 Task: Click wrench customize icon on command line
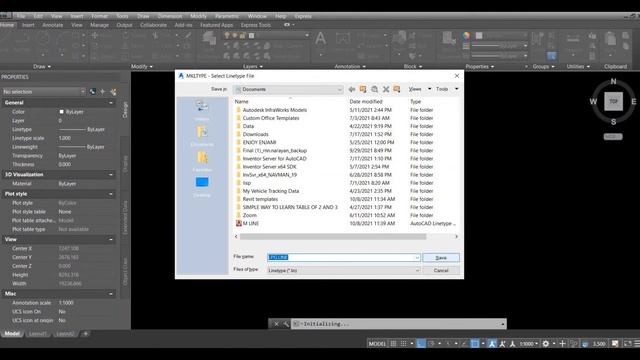point(286,324)
